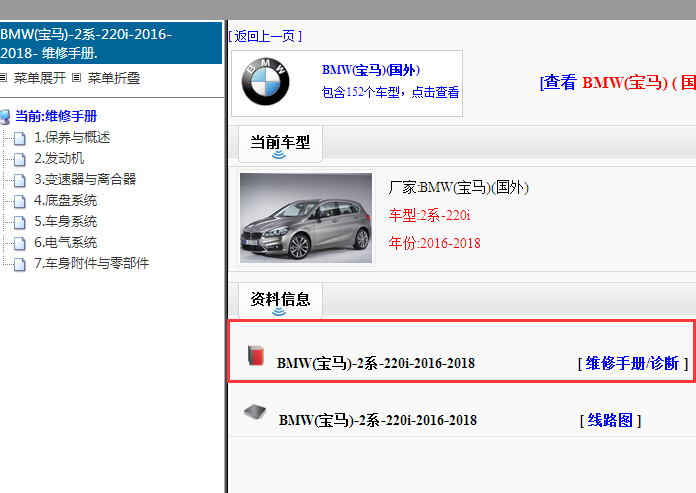
Task: Click the page icon beside 4.底盘系统
Action: 20,201
